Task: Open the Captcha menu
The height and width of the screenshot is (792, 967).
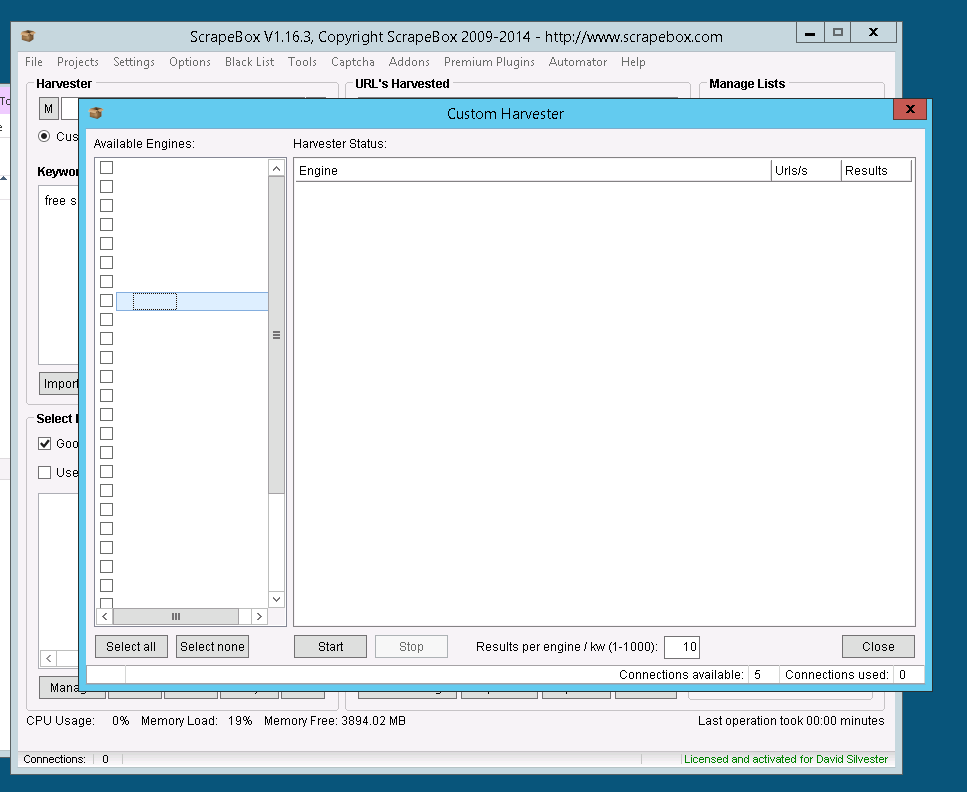Action: pos(353,62)
